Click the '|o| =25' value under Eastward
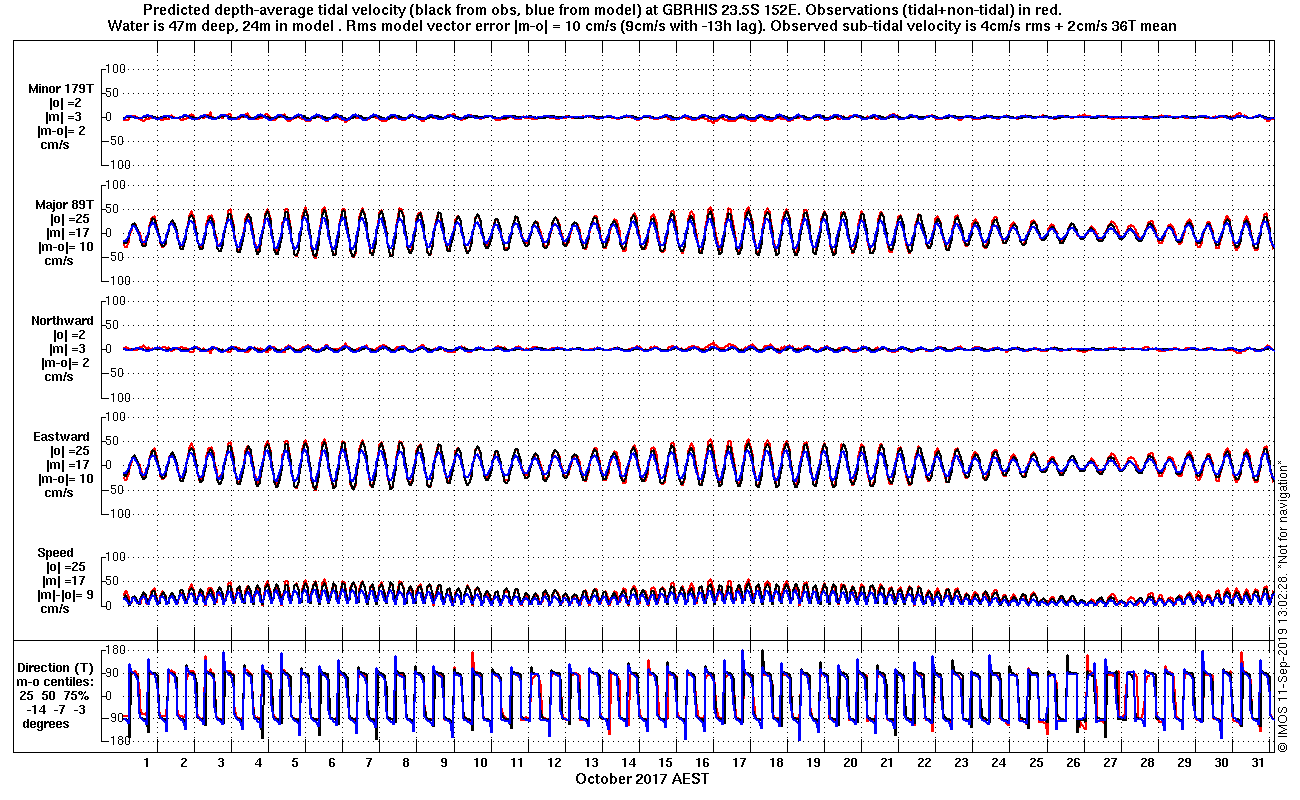 70,451
